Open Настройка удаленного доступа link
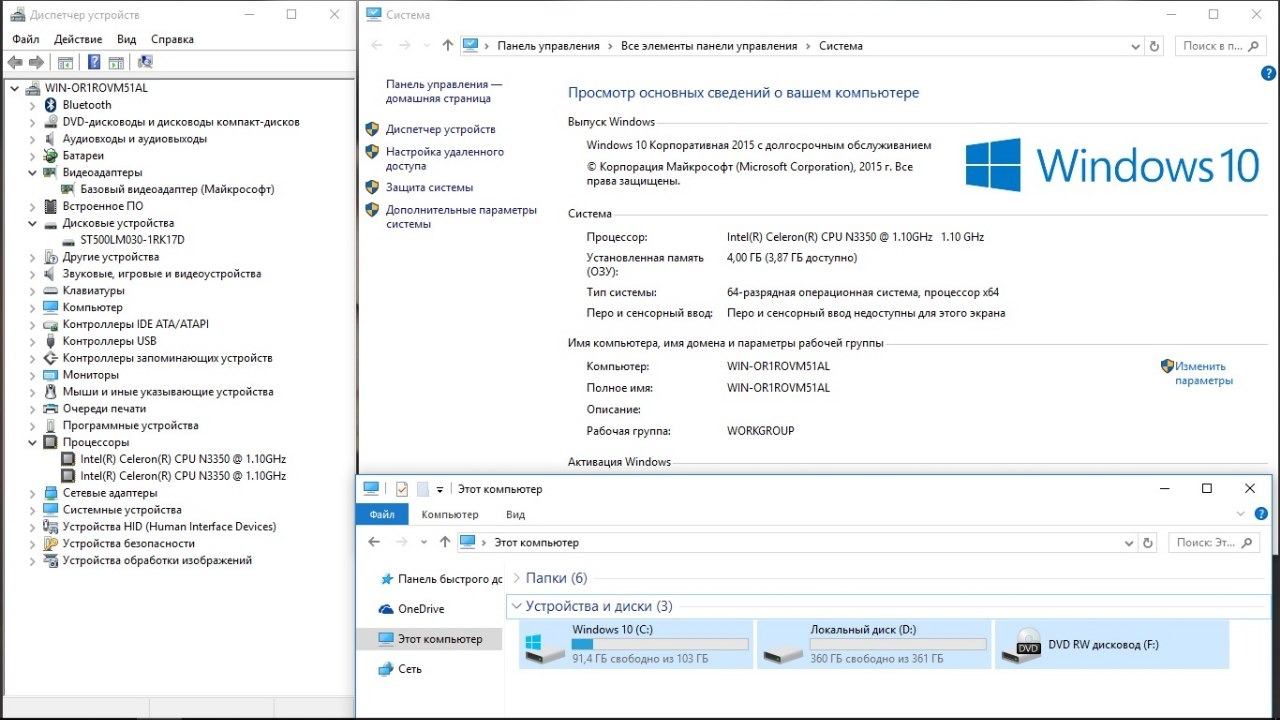This screenshot has width=1280, height=720. [445, 159]
